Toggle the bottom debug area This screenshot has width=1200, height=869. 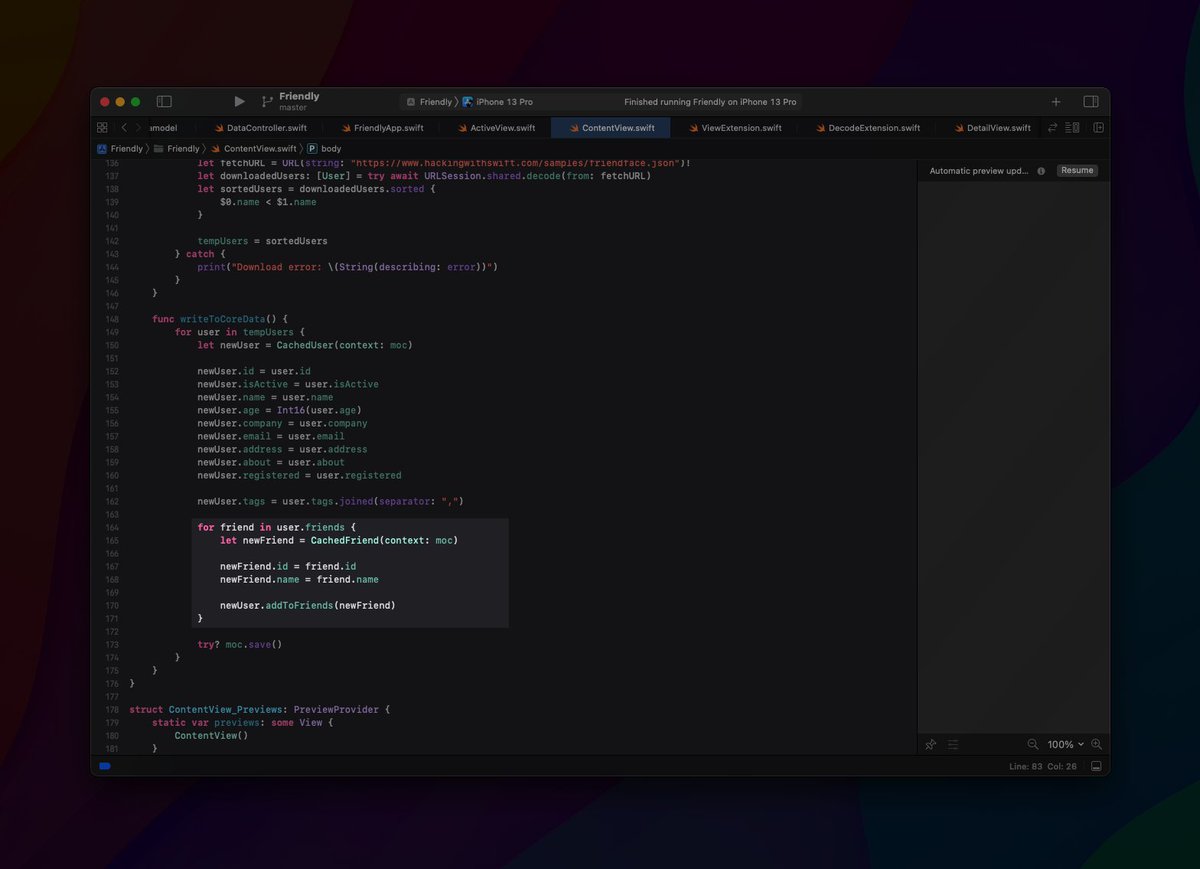pyautogui.click(x=1096, y=766)
